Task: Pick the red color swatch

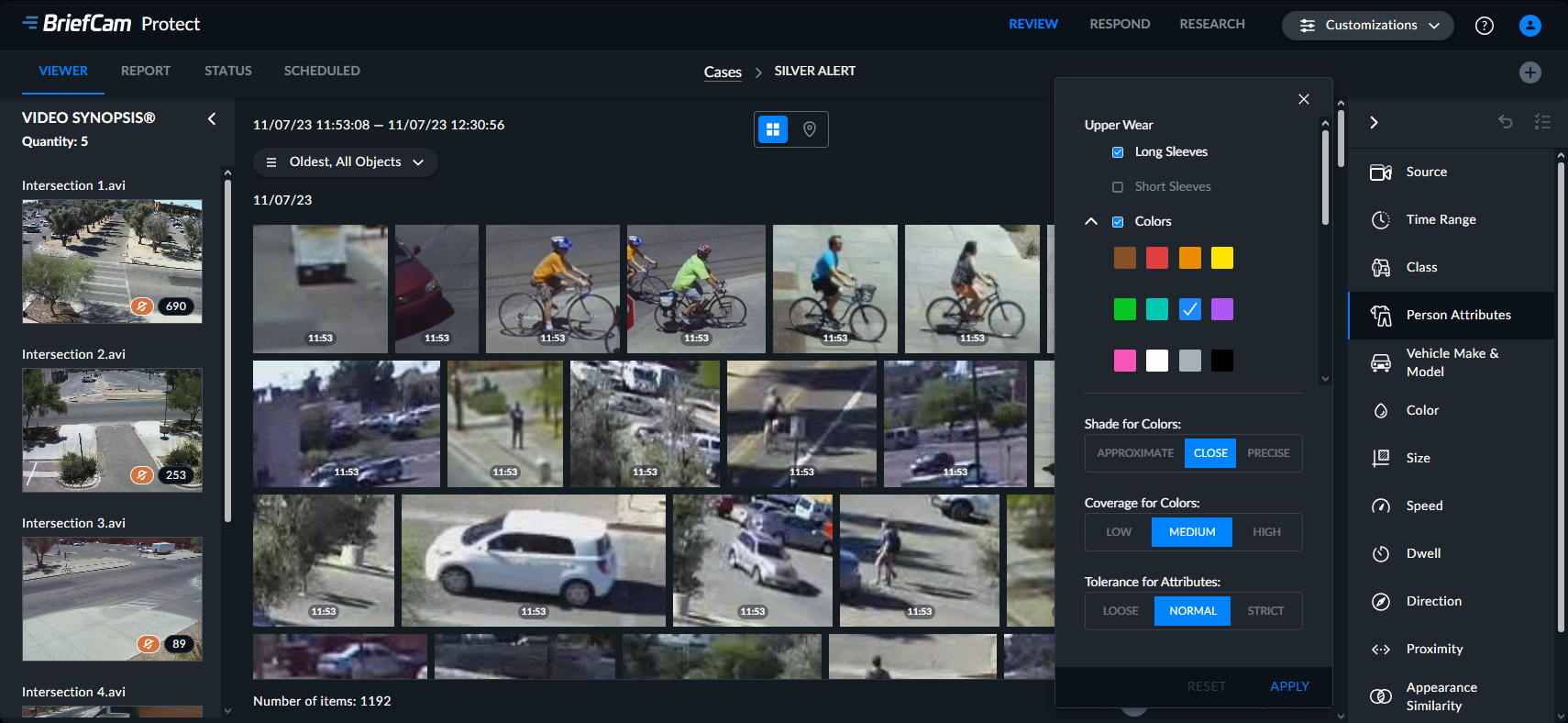Action: (x=1157, y=258)
